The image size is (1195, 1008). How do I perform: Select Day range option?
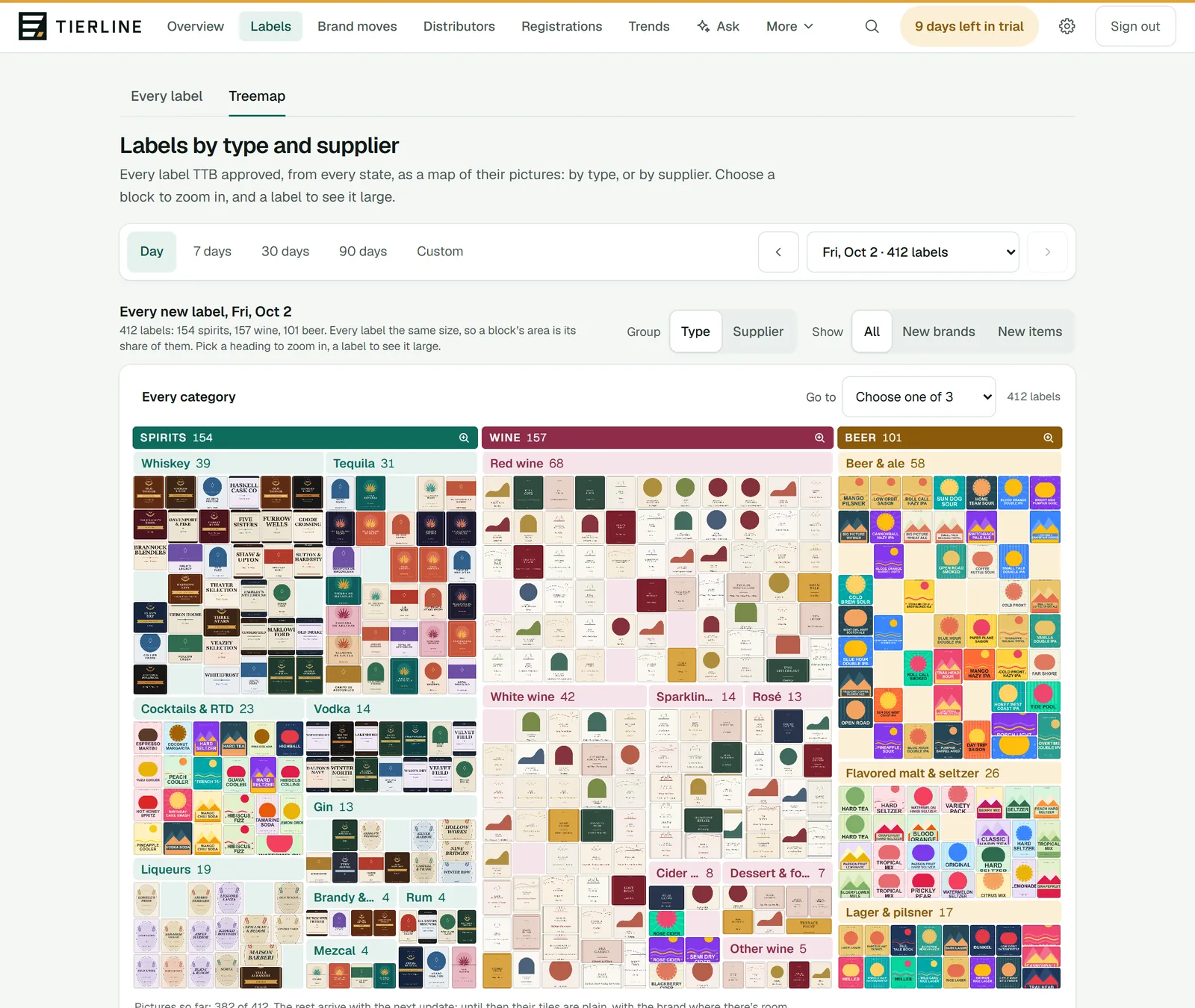point(152,252)
